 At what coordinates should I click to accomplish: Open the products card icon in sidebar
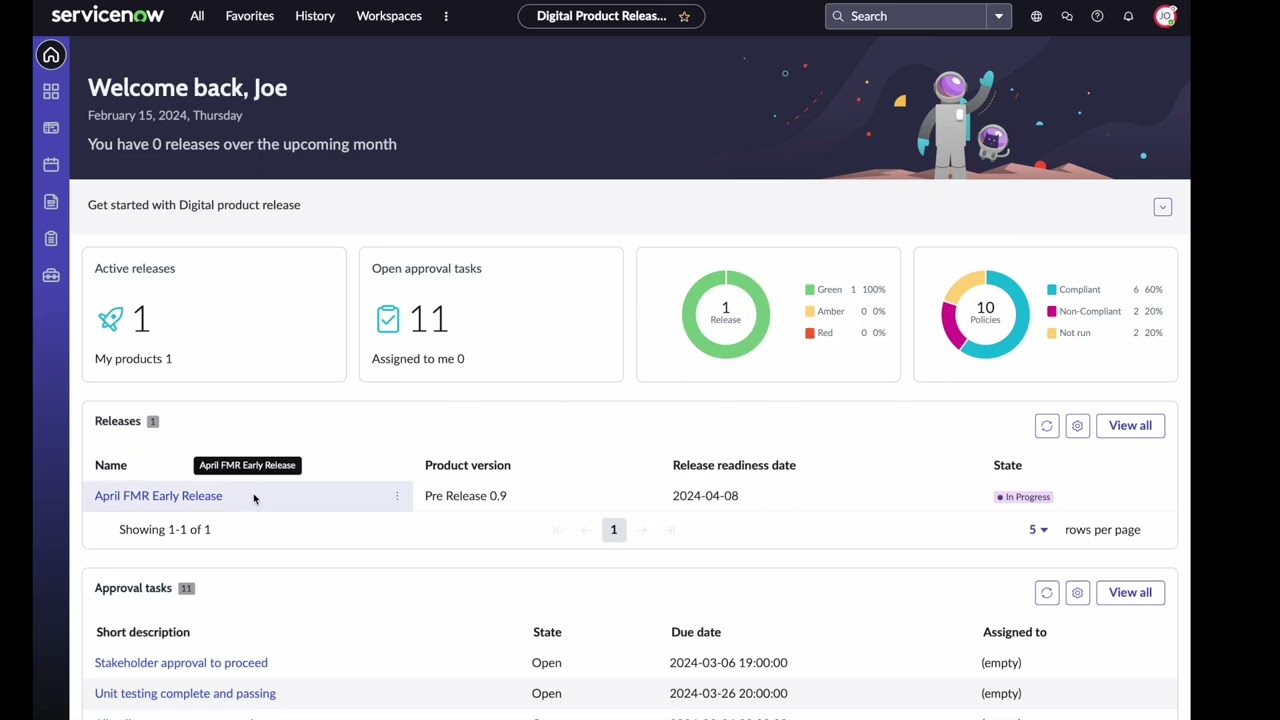(x=51, y=128)
